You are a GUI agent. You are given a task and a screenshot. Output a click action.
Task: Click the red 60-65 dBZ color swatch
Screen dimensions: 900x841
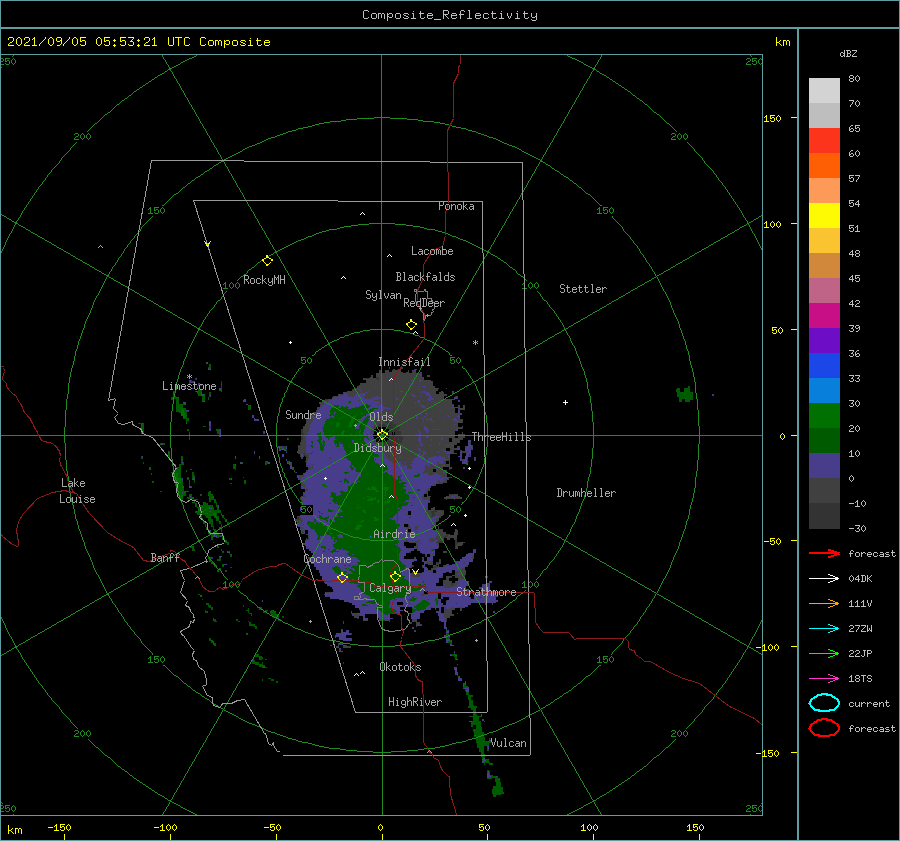pyautogui.click(x=824, y=141)
